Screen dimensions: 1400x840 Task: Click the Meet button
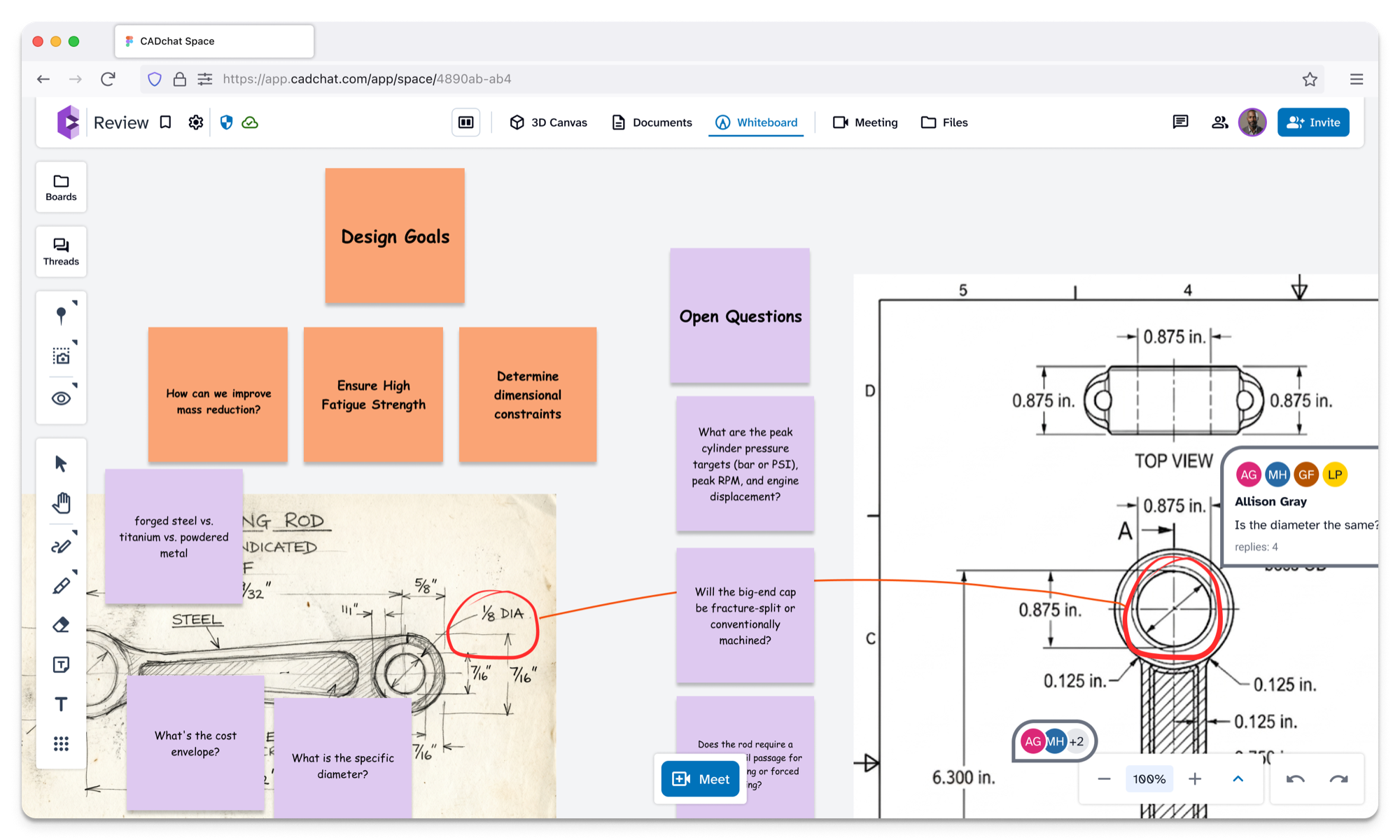click(x=700, y=779)
